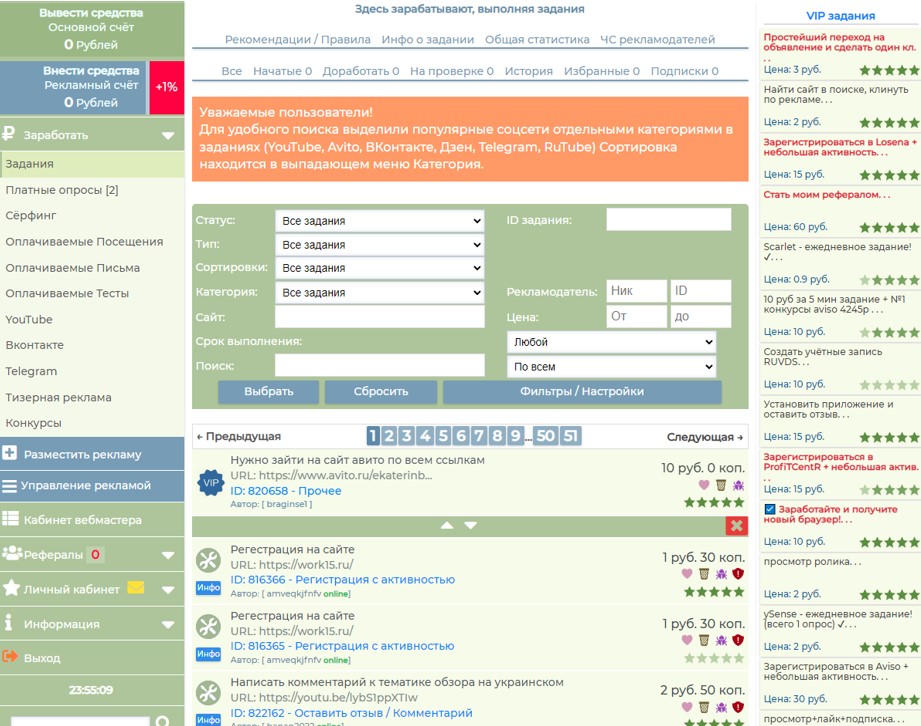921x726 pixels.
Task: Click the ruble icon next to Заработать
Action: (8, 133)
